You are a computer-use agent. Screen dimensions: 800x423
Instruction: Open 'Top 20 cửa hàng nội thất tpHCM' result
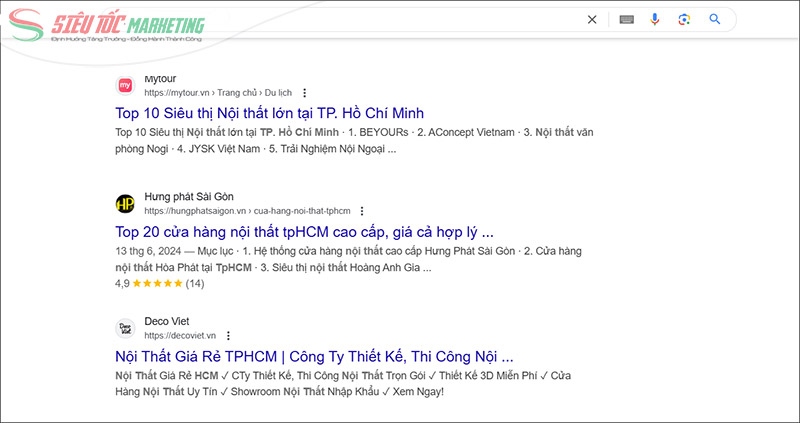[304, 232]
